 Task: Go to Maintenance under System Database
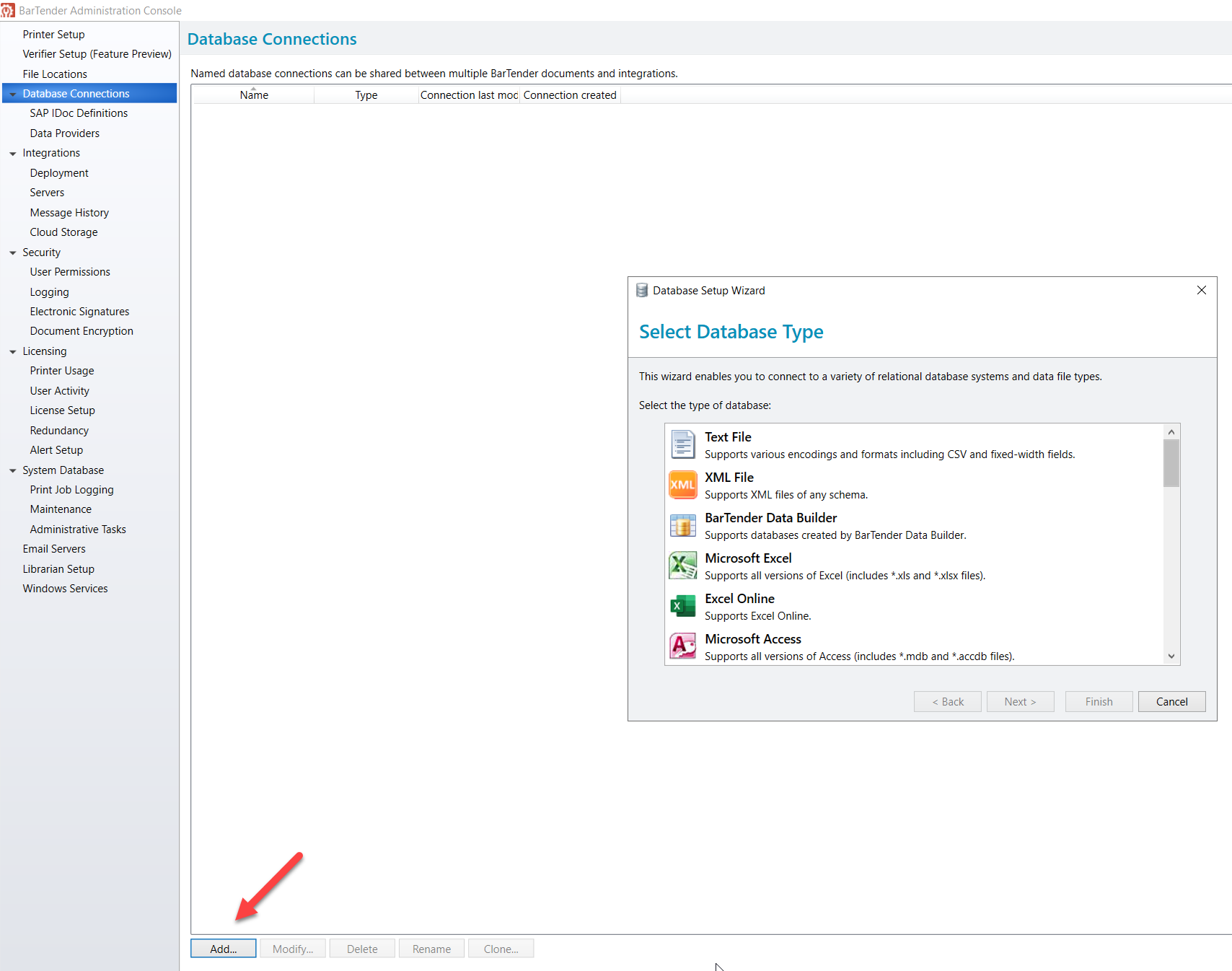[x=61, y=509]
